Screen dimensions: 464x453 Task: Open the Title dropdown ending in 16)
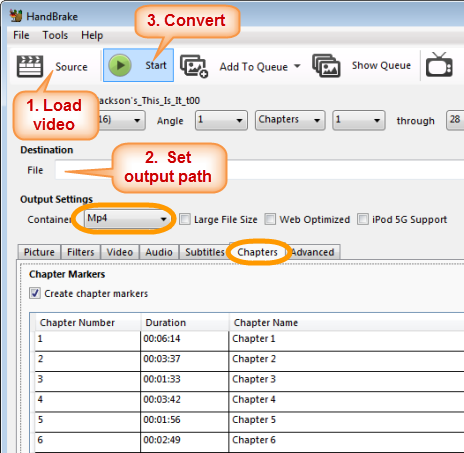122,120
